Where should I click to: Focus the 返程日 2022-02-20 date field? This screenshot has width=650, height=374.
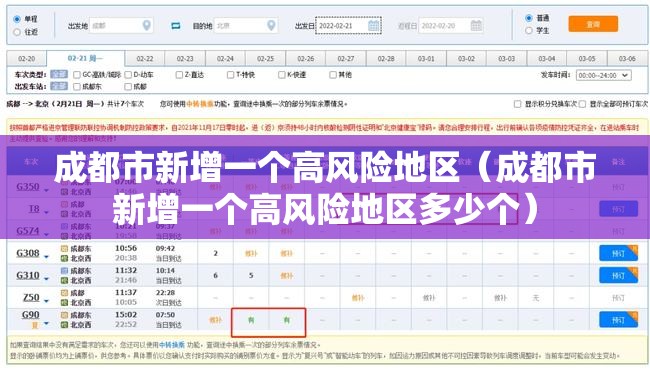coord(451,26)
